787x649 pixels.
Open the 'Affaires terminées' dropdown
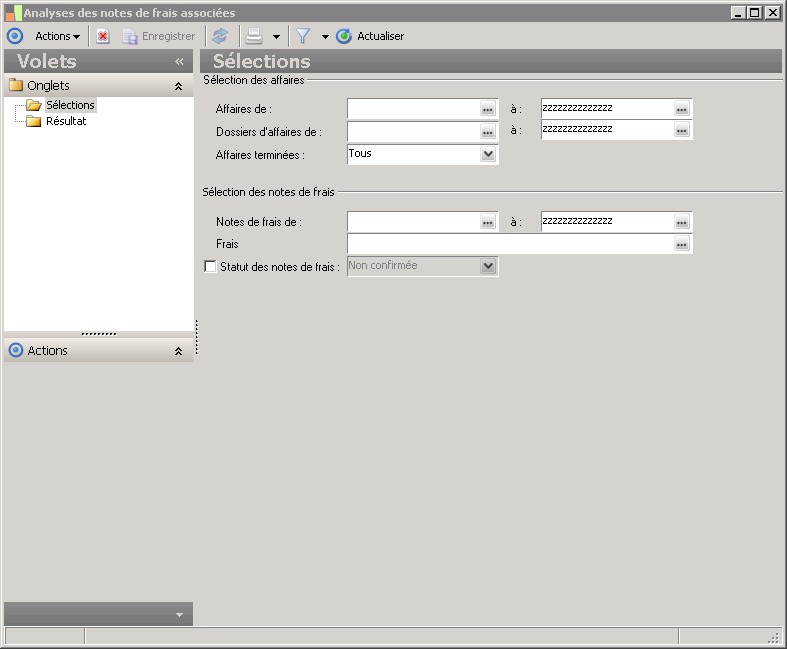pyautogui.click(x=488, y=155)
